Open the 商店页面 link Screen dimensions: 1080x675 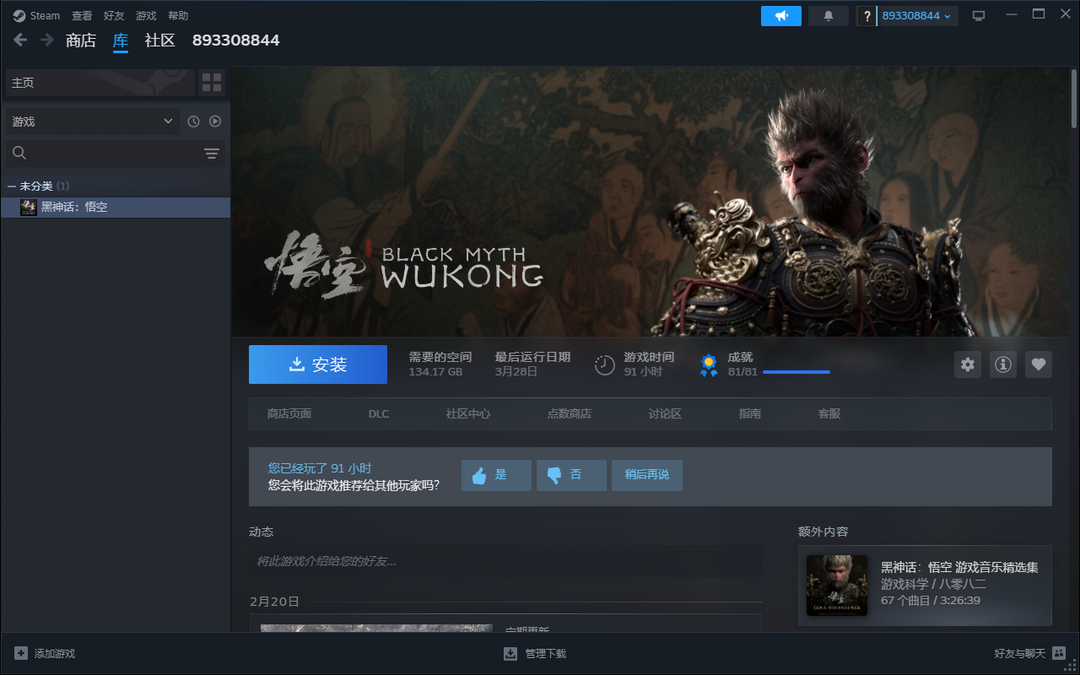pyautogui.click(x=289, y=414)
